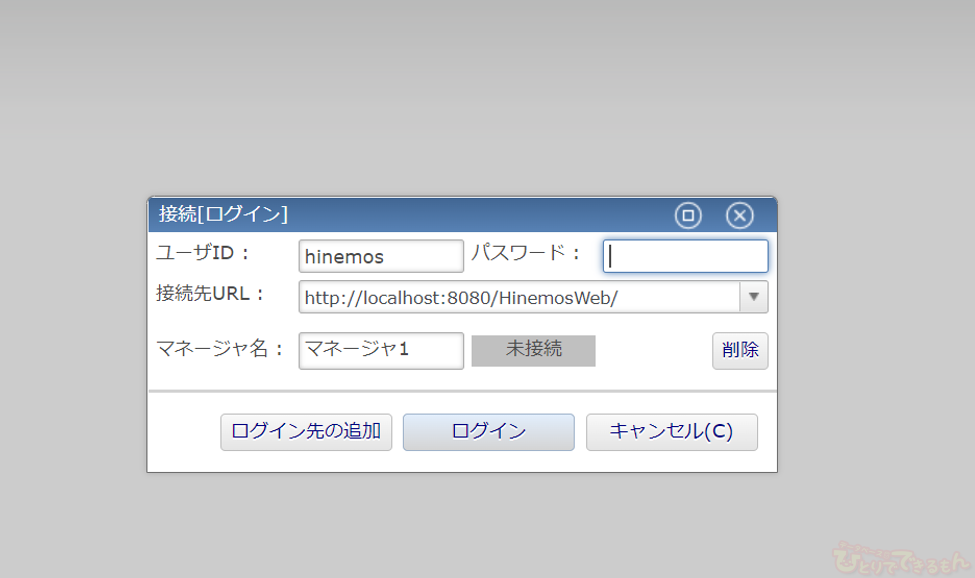Click the マネージャ名： label

point(221,349)
